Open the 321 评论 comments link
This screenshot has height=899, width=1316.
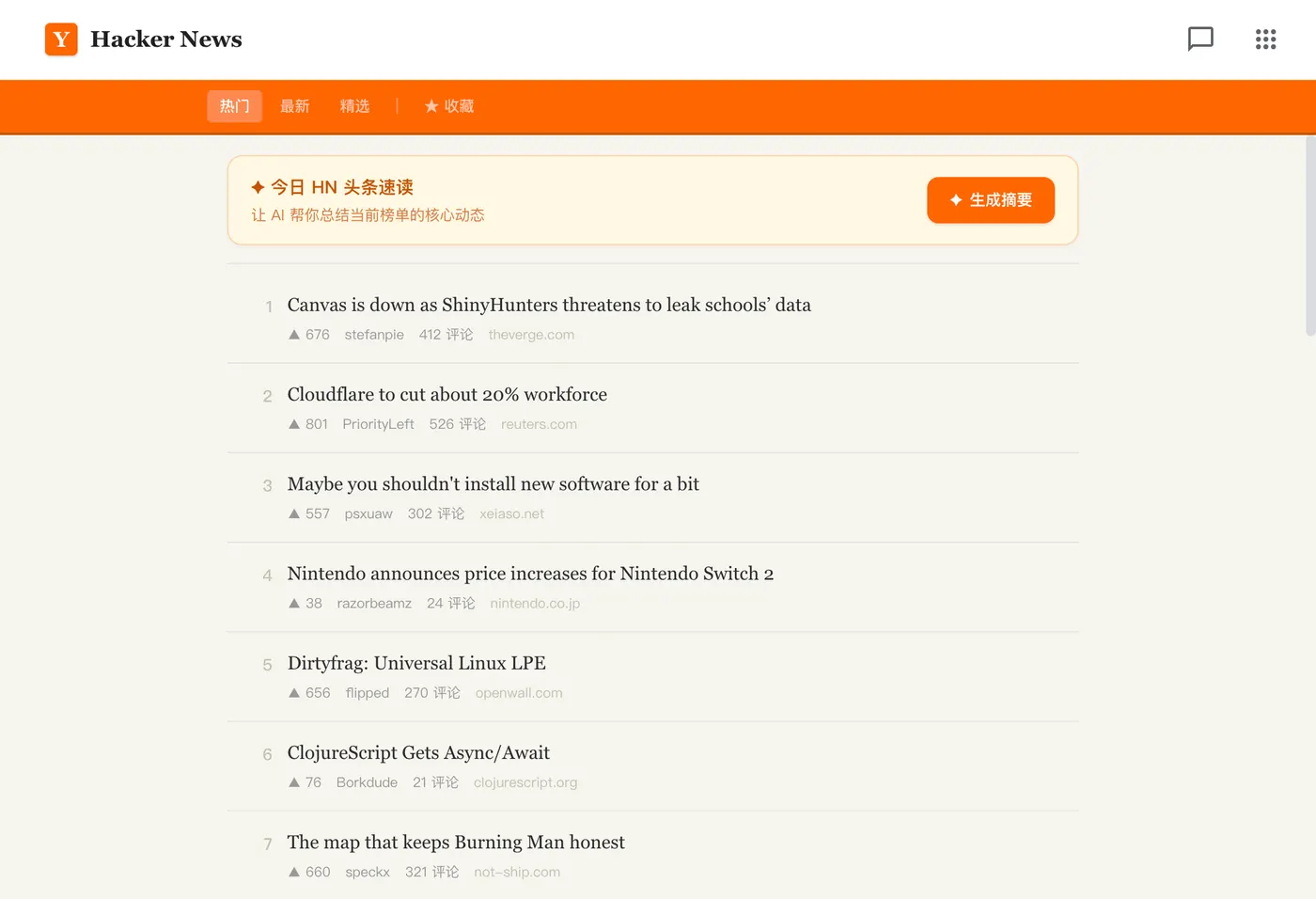point(432,872)
